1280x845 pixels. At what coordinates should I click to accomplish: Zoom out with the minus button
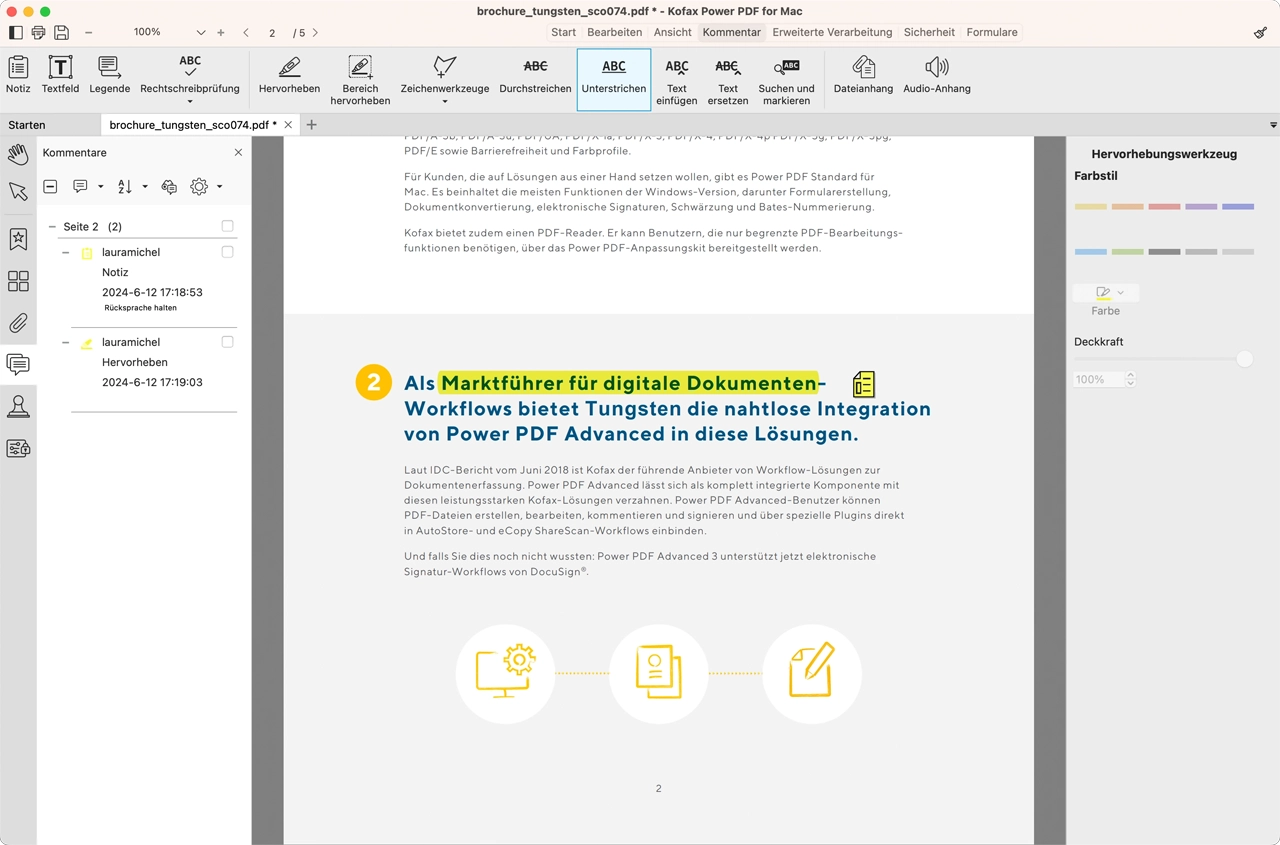(88, 32)
